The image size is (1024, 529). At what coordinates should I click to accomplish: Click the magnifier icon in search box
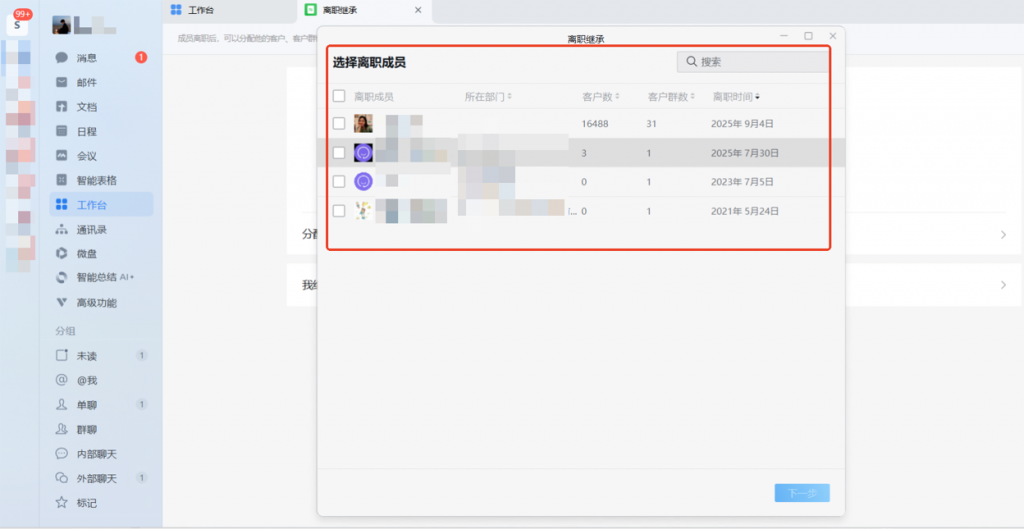tap(692, 62)
